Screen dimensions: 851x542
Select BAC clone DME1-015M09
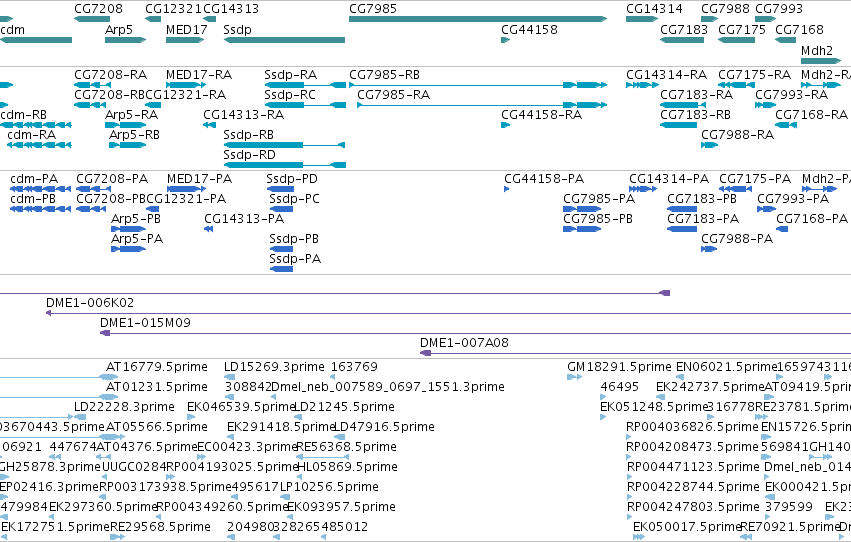point(475,333)
